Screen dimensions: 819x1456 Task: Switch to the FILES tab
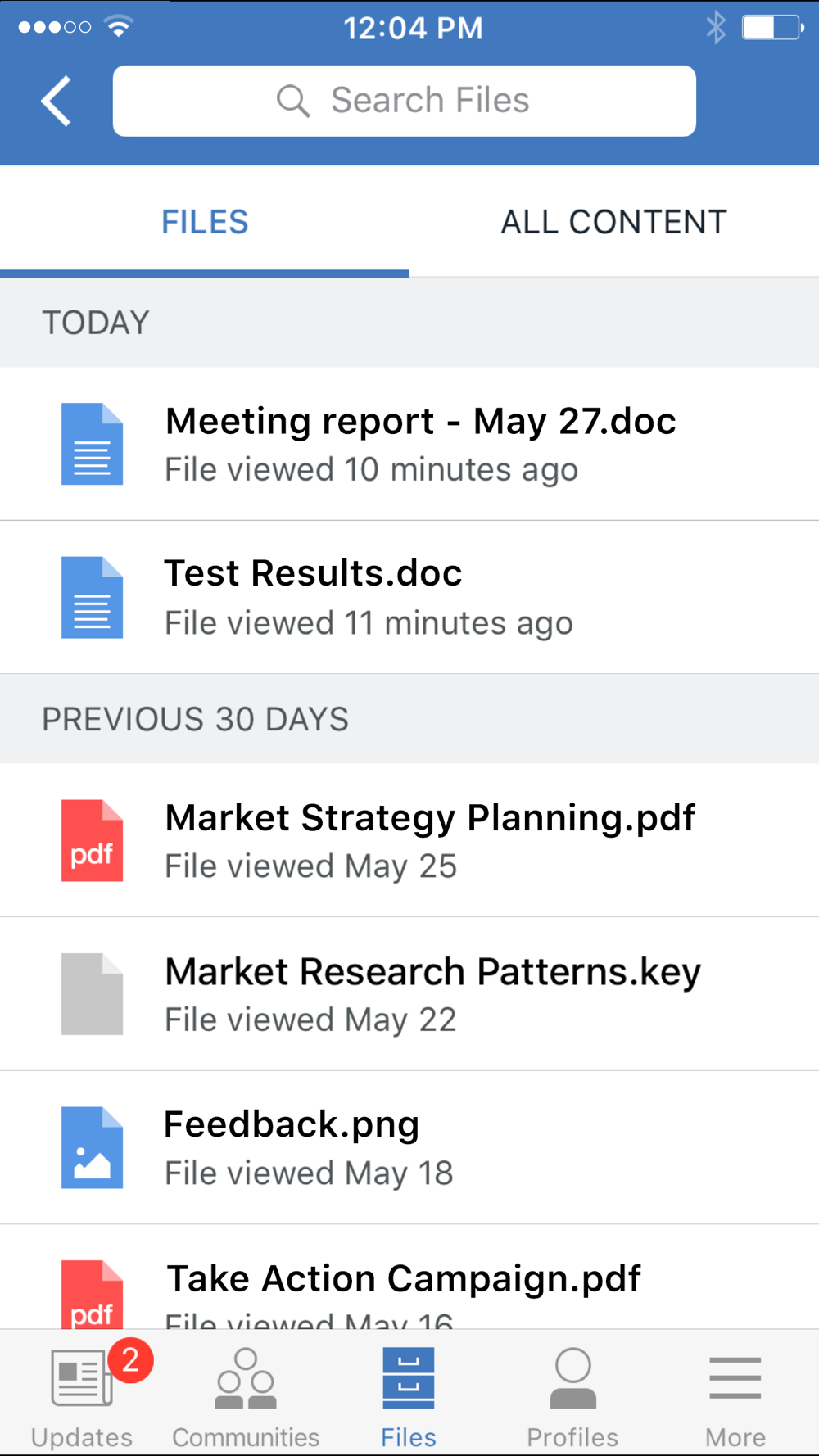pos(205,222)
